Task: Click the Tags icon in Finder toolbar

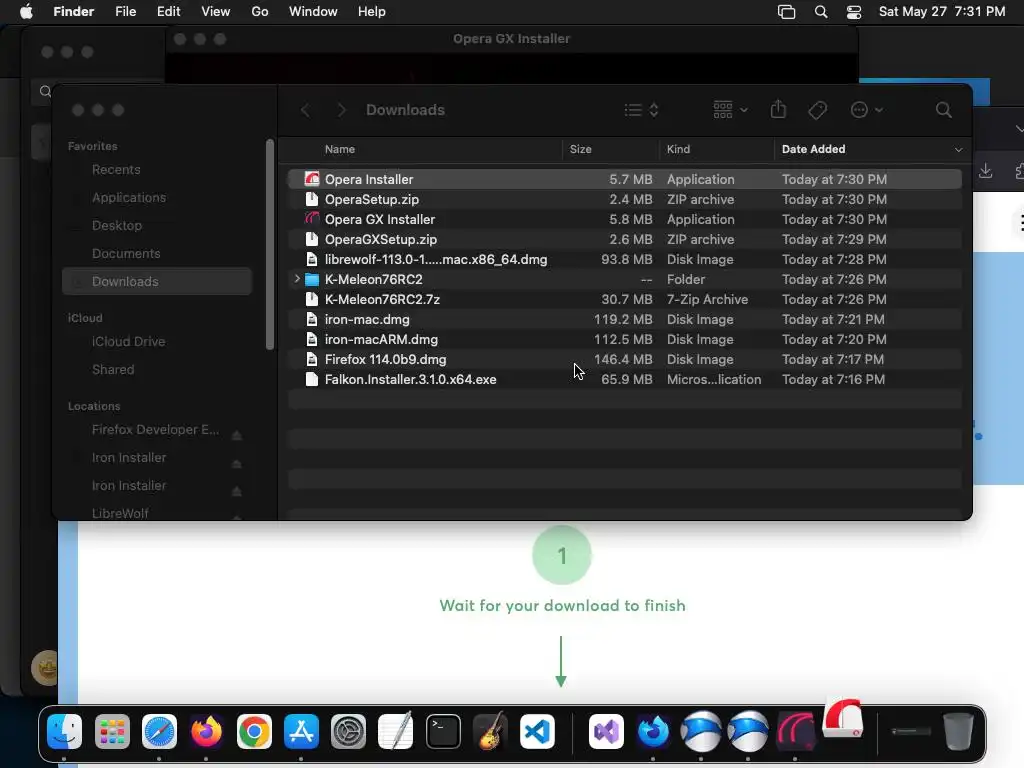Action: pyautogui.click(x=818, y=110)
